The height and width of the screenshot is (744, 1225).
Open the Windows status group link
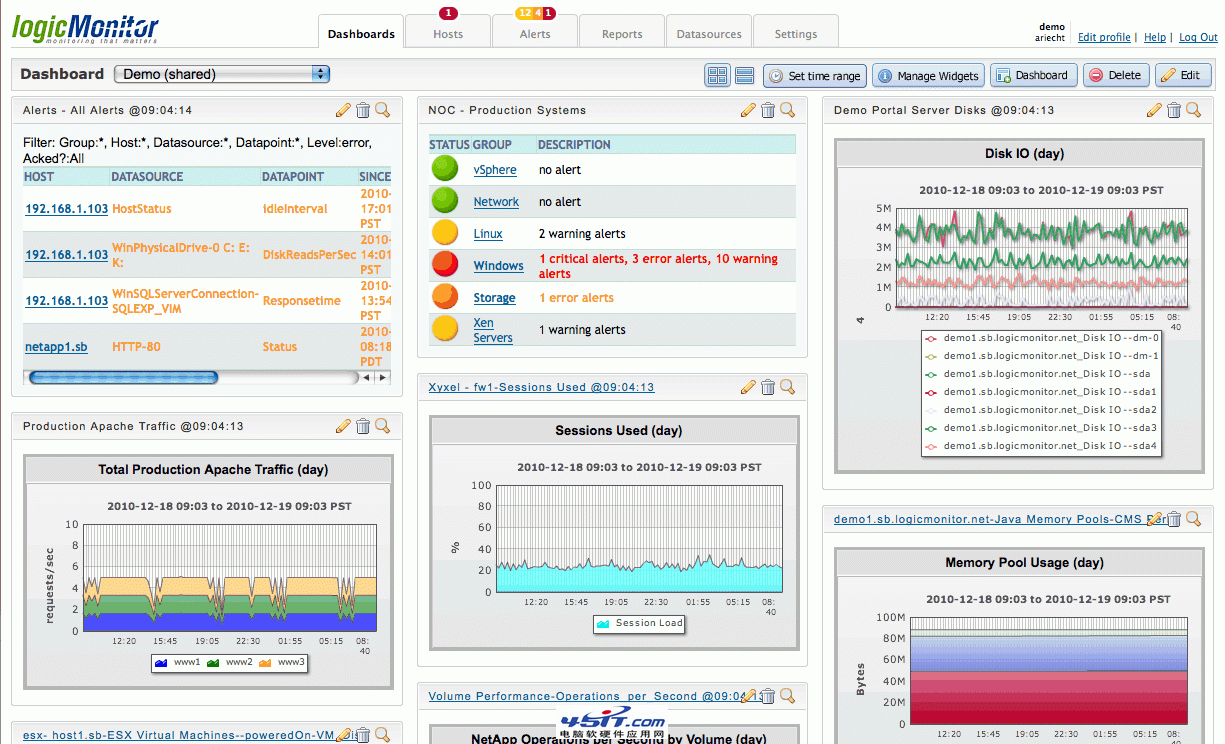point(498,266)
